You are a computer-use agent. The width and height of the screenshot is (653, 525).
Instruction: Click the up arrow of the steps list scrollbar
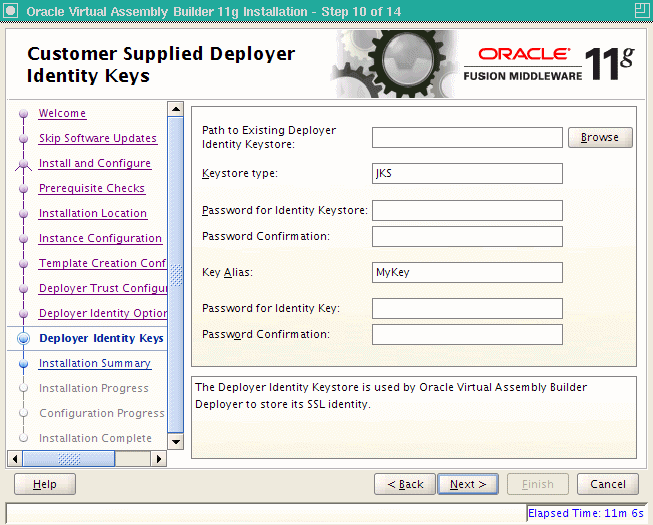click(x=176, y=109)
